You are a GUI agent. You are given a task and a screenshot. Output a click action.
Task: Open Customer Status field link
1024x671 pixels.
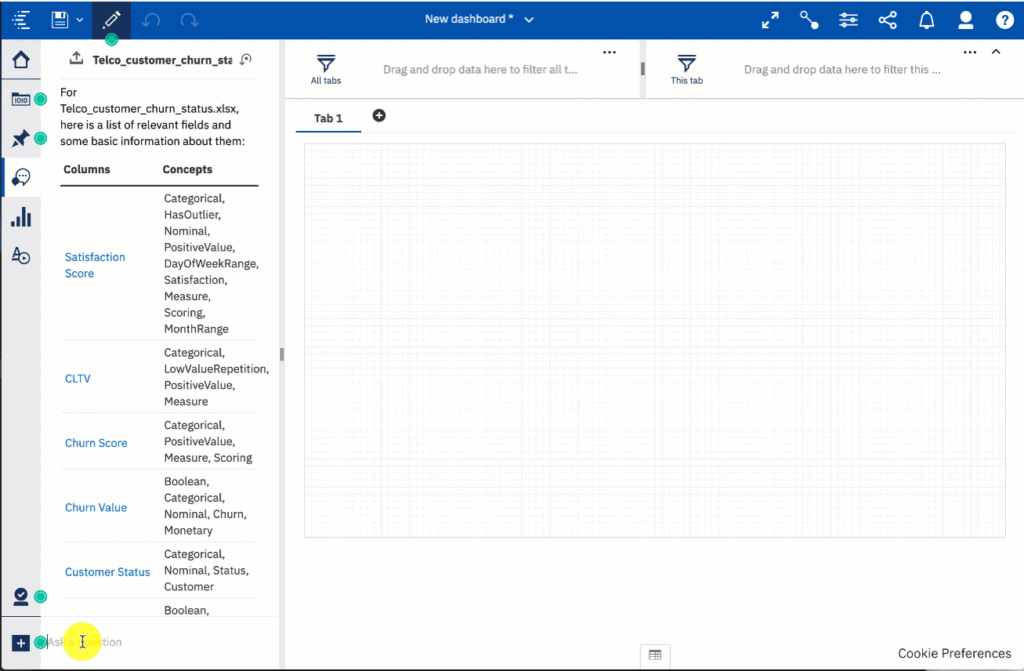point(108,572)
